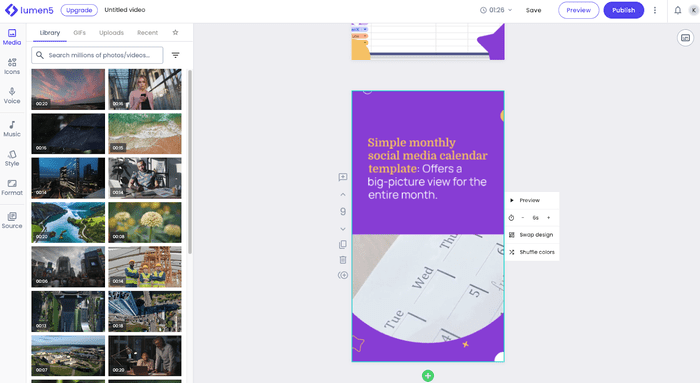Move scene 9 up
Image resolution: width=700 pixels, height=383 pixels.
pyautogui.click(x=343, y=195)
